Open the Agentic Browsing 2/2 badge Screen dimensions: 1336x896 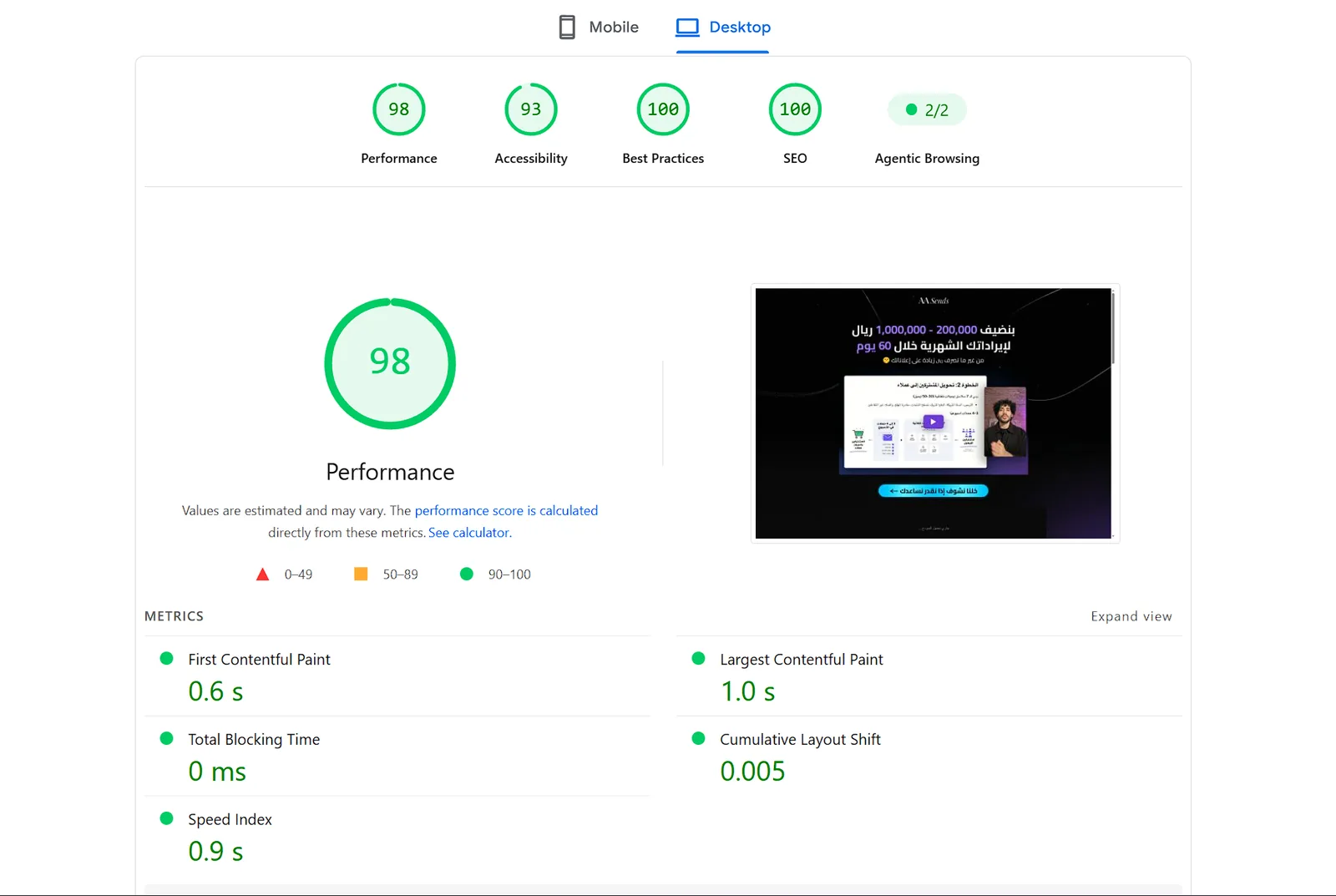pyautogui.click(x=927, y=109)
